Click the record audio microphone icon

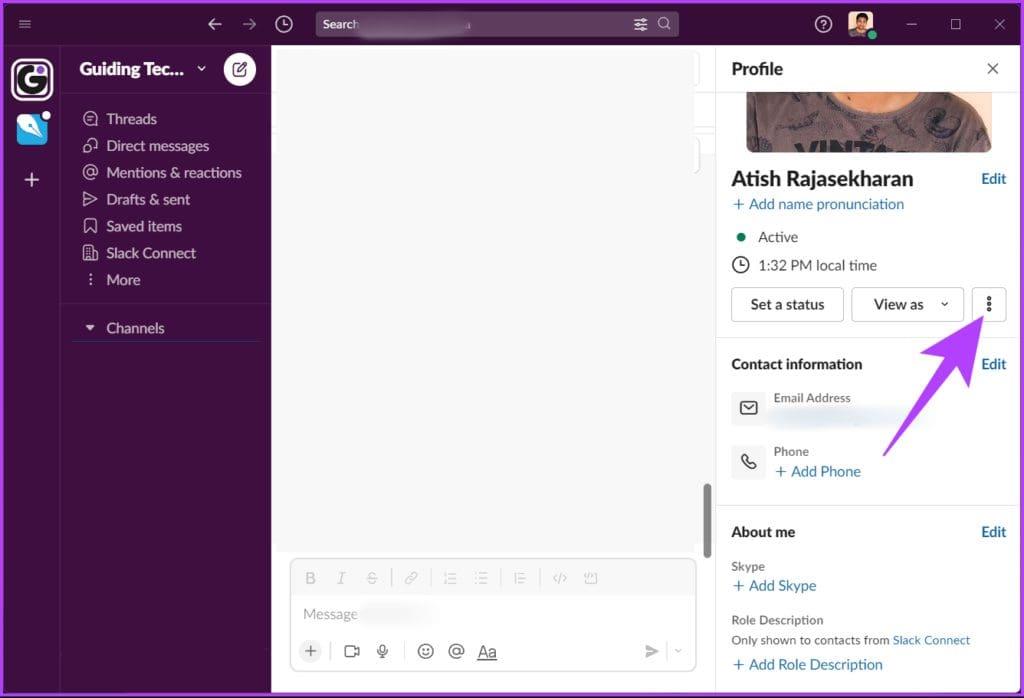[x=383, y=651]
